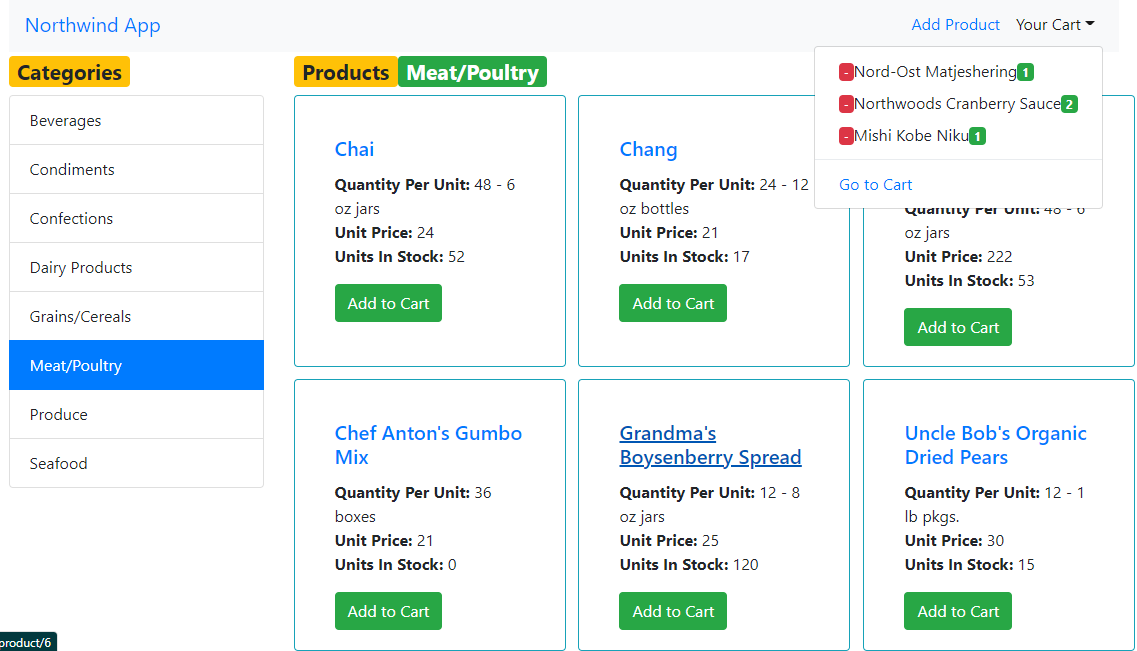Click the quantity badge beside Northwoods Cranberry Sauce
Image resolution: width=1137 pixels, height=651 pixels.
point(1069,104)
